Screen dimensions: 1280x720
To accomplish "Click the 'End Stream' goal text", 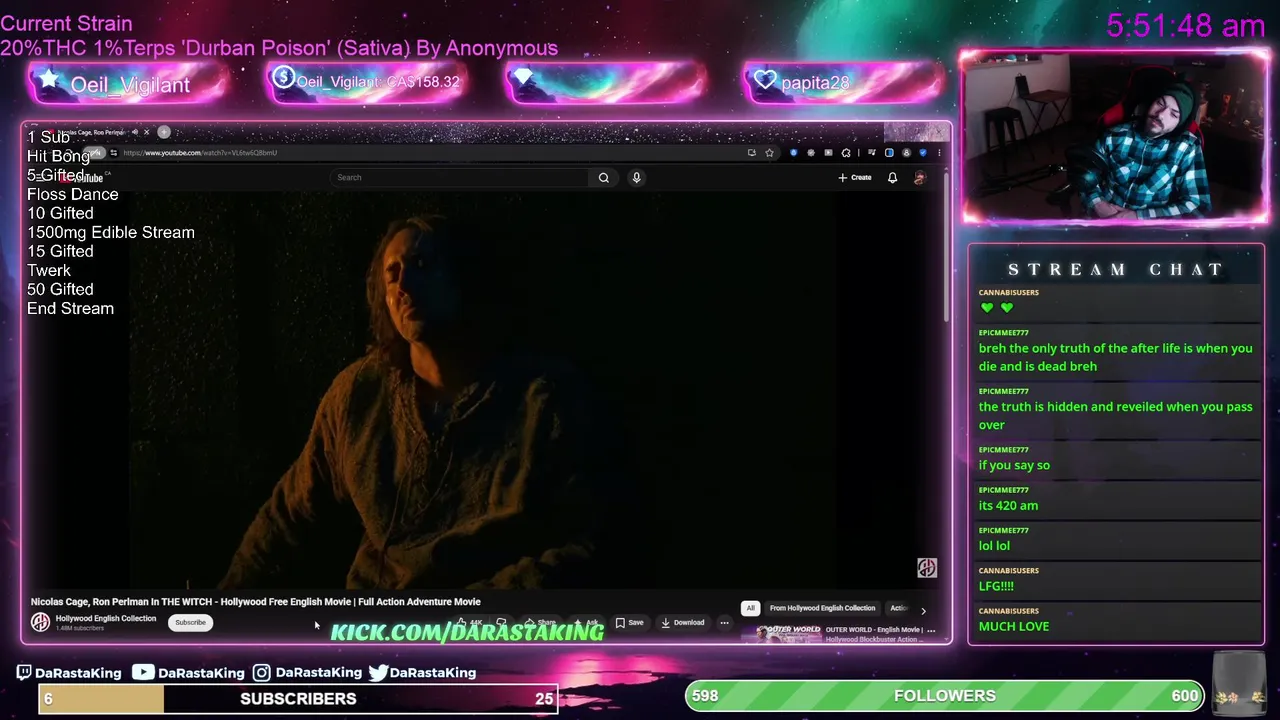I will [70, 308].
